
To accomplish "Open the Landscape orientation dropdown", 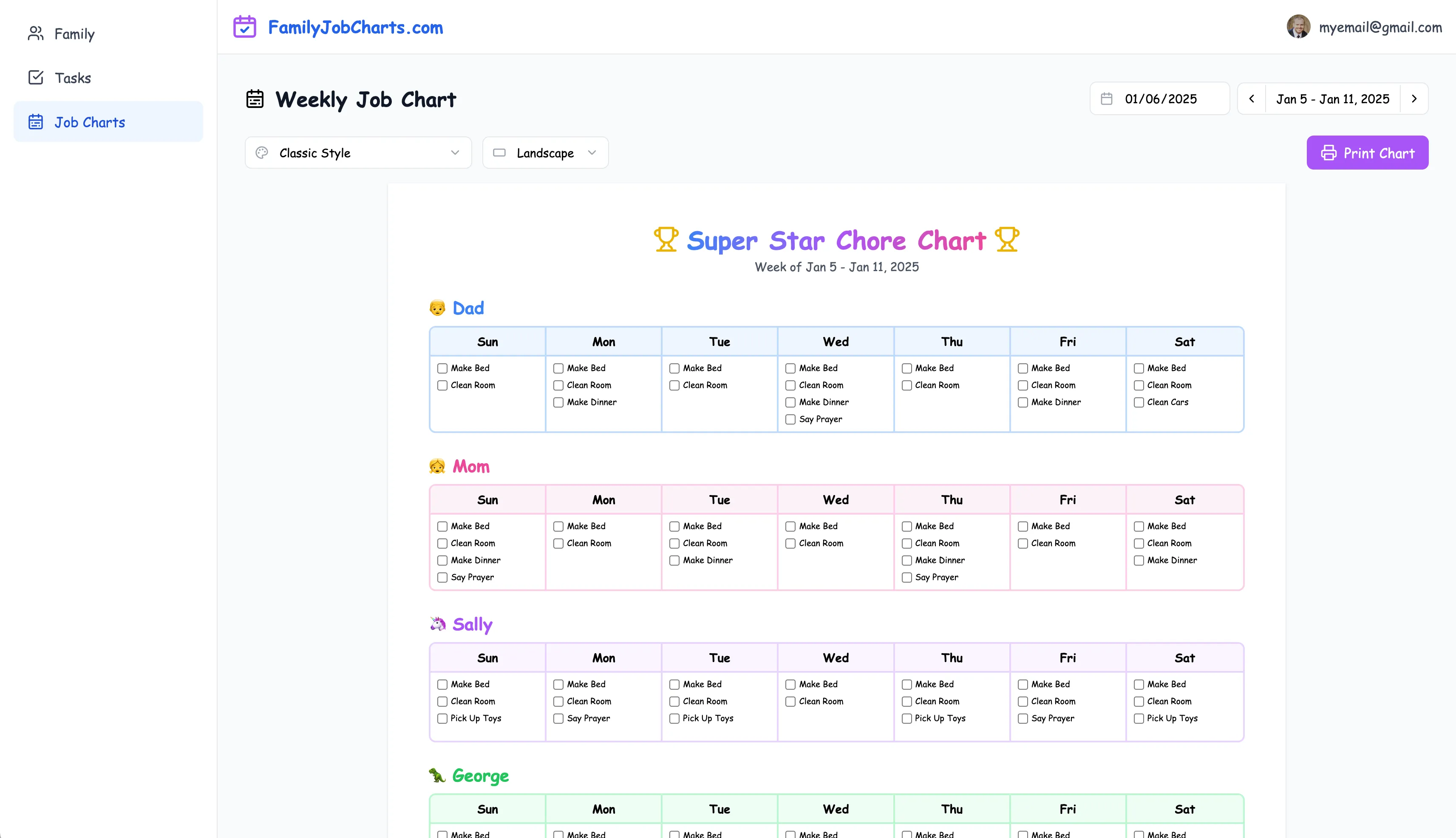I will click(545, 153).
